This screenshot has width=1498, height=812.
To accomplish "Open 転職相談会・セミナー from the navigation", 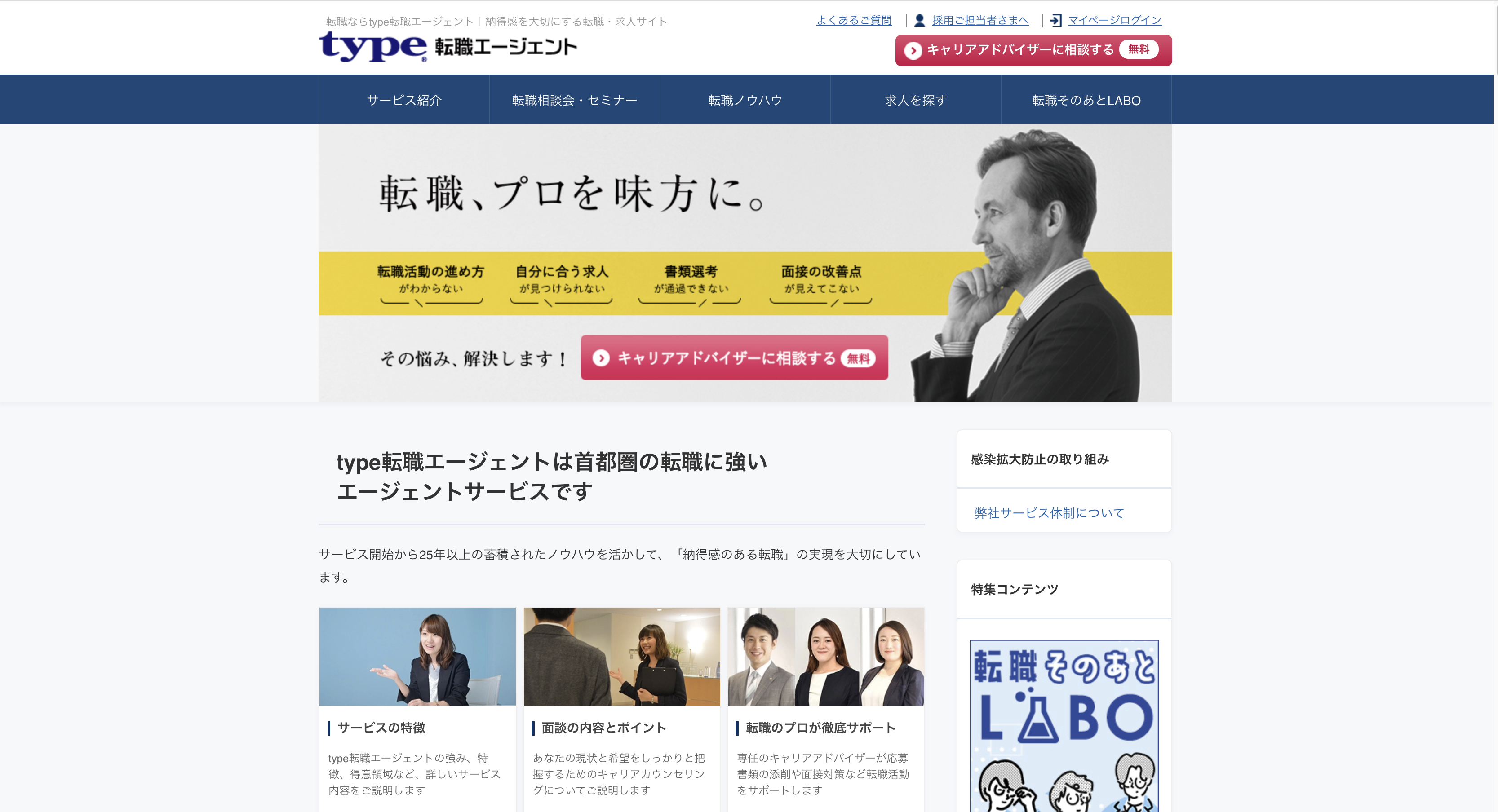I will 575,99.
